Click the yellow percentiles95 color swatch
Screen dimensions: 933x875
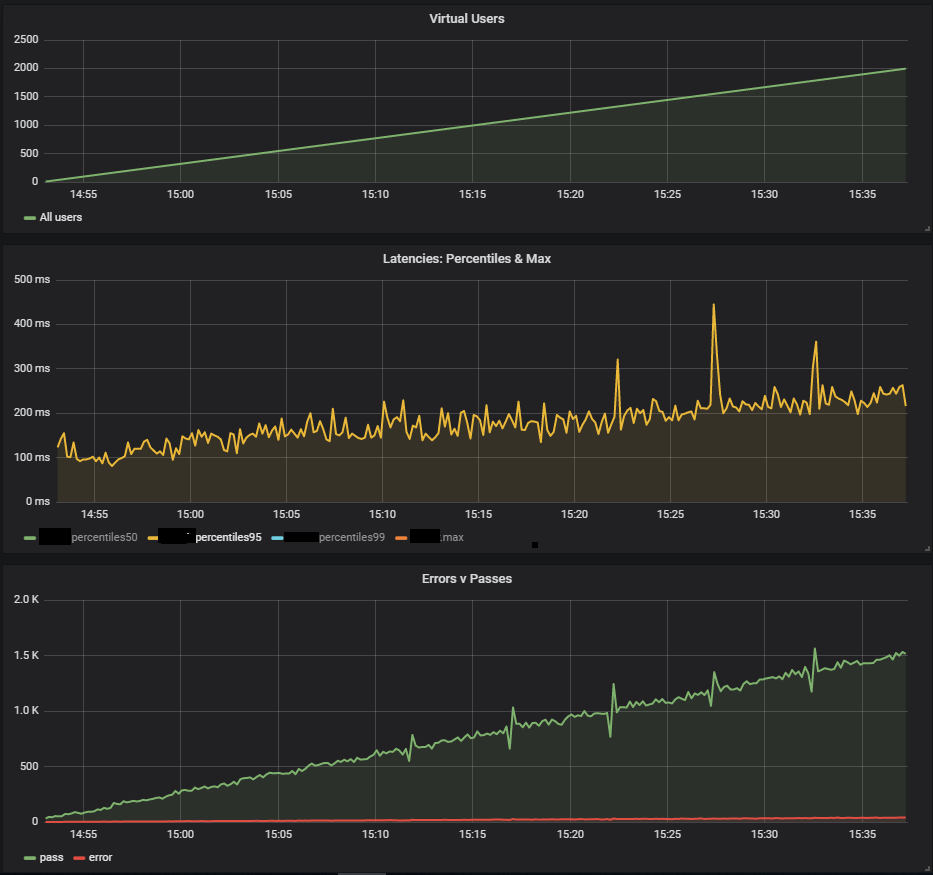coord(153,538)
